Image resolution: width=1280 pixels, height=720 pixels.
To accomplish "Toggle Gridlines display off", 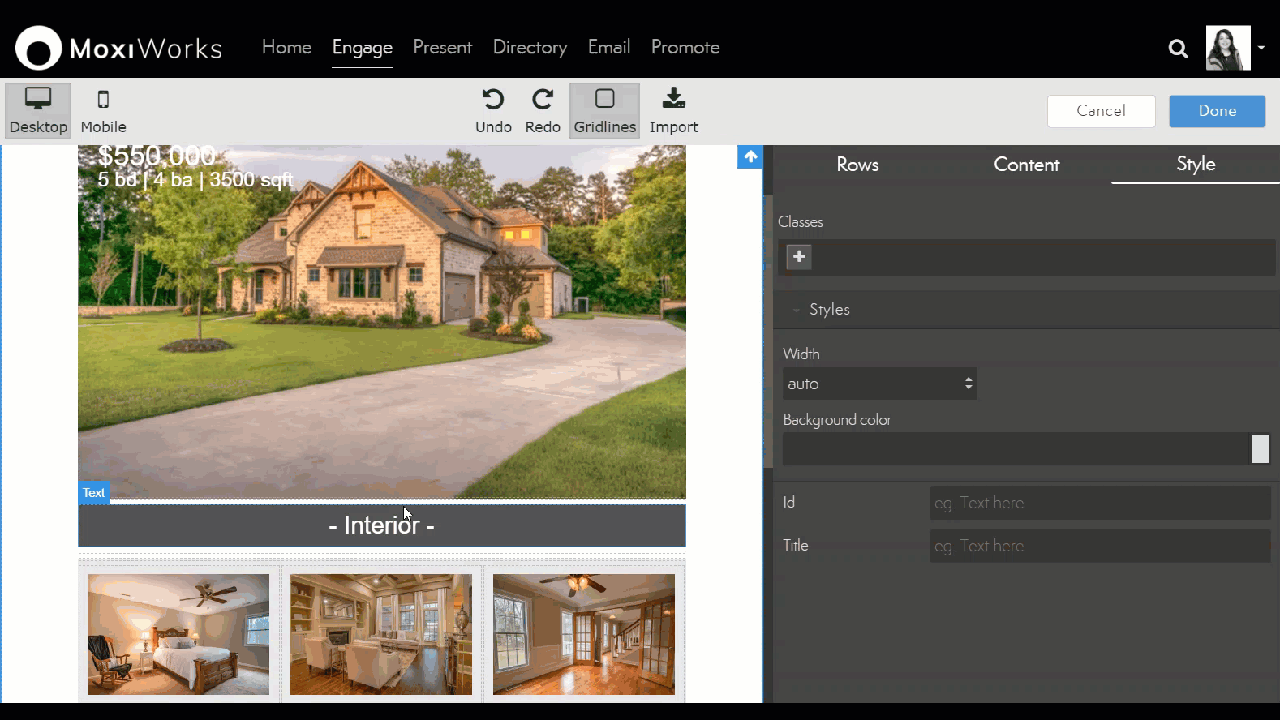I will coord(604,110).
